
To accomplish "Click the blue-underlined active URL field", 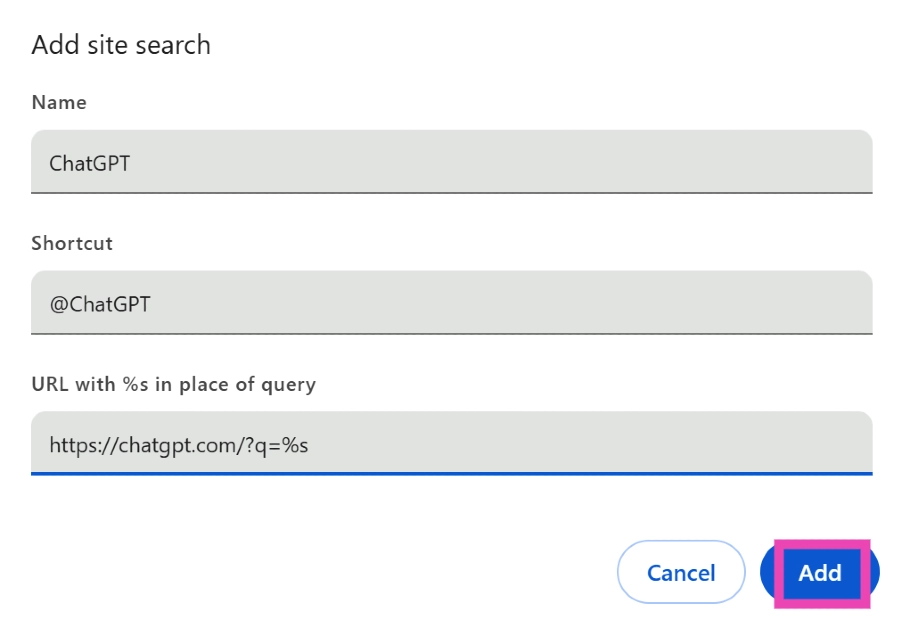I will point(451,444).
